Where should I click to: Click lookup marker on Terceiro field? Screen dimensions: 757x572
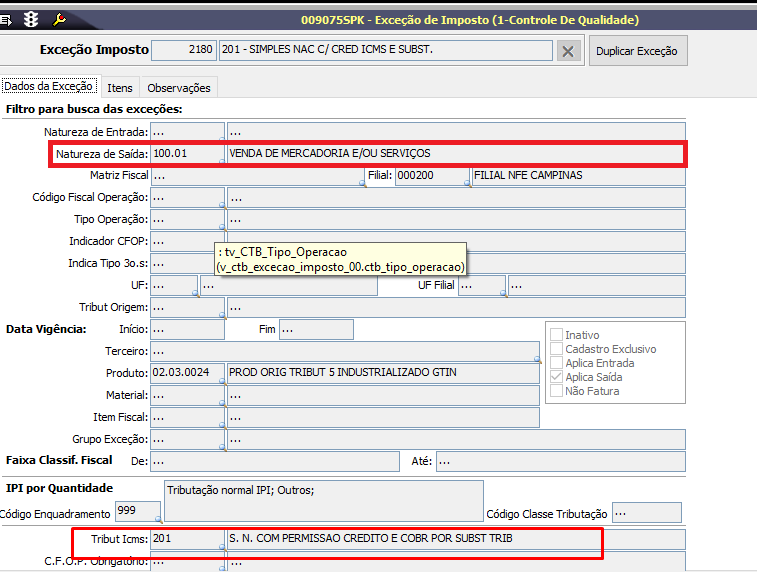(536, 360)
